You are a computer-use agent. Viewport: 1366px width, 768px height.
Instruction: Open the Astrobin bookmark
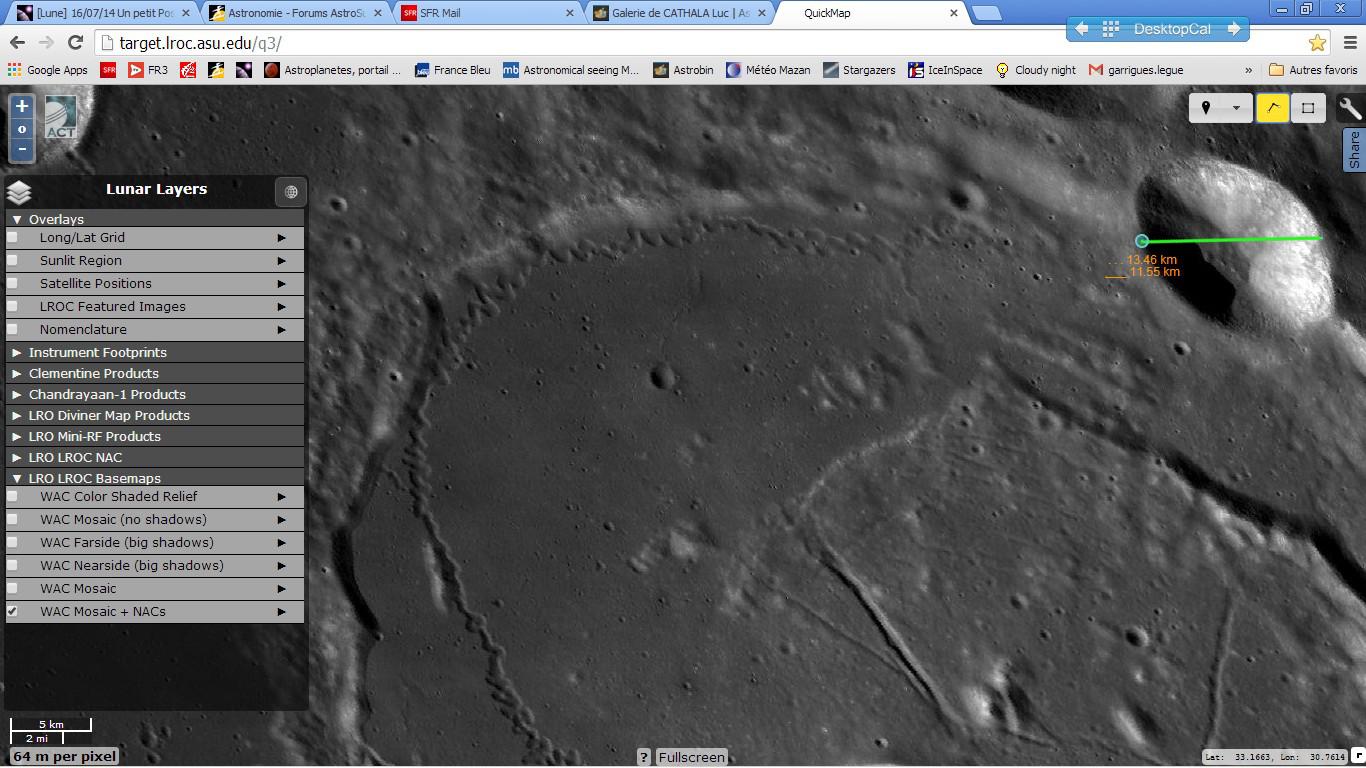[x=683, y=70]
